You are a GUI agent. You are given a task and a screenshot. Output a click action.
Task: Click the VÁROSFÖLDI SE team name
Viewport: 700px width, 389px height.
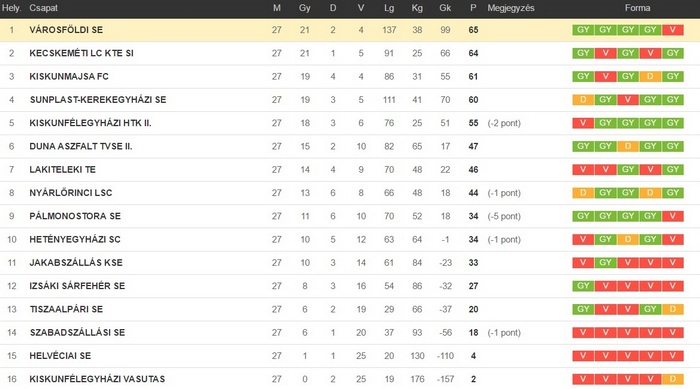pyautogui.click(x=66, y=30)
